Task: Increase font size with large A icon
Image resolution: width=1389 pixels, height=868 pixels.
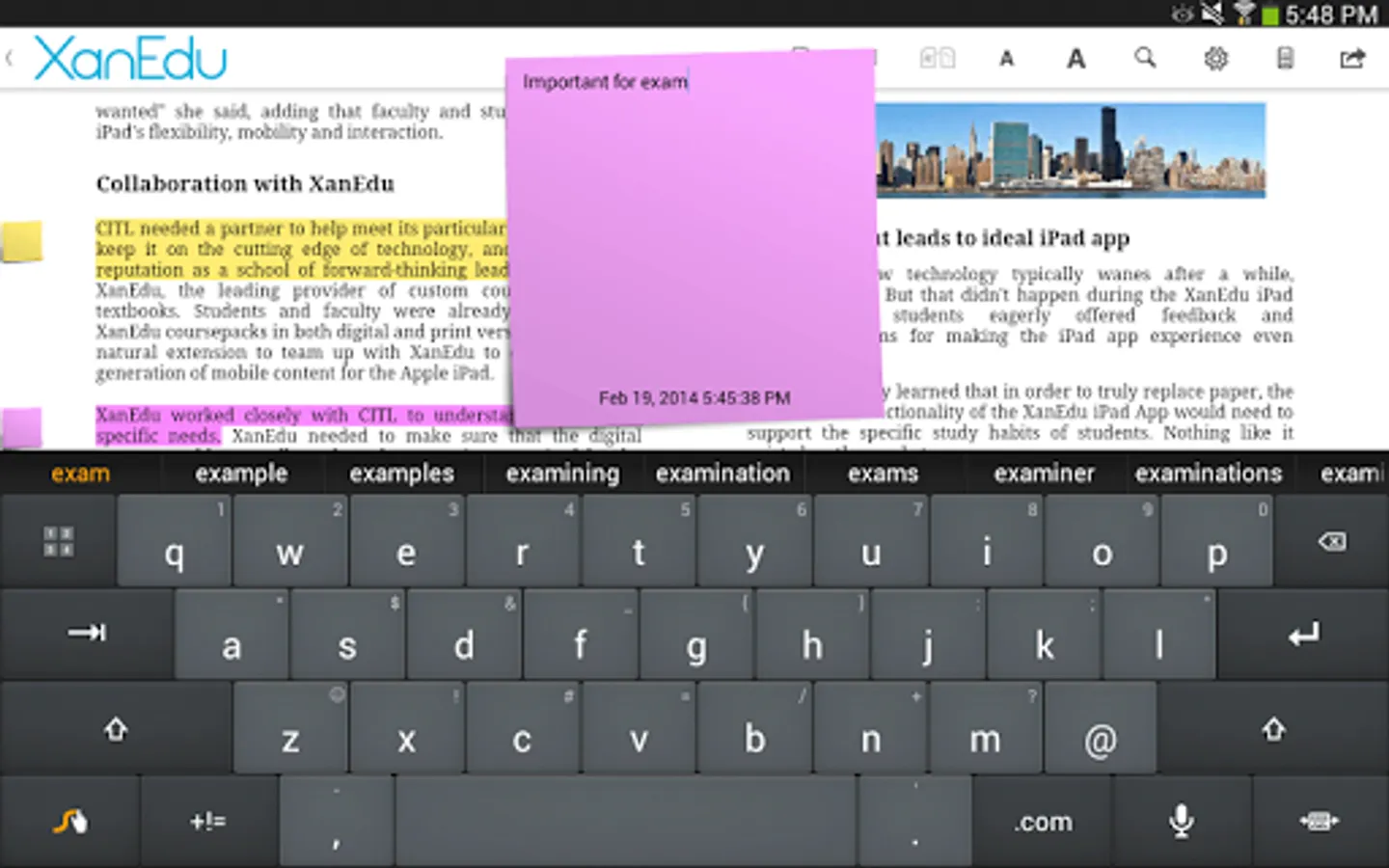Action: pyautogui.click(x=1076, y=59)
